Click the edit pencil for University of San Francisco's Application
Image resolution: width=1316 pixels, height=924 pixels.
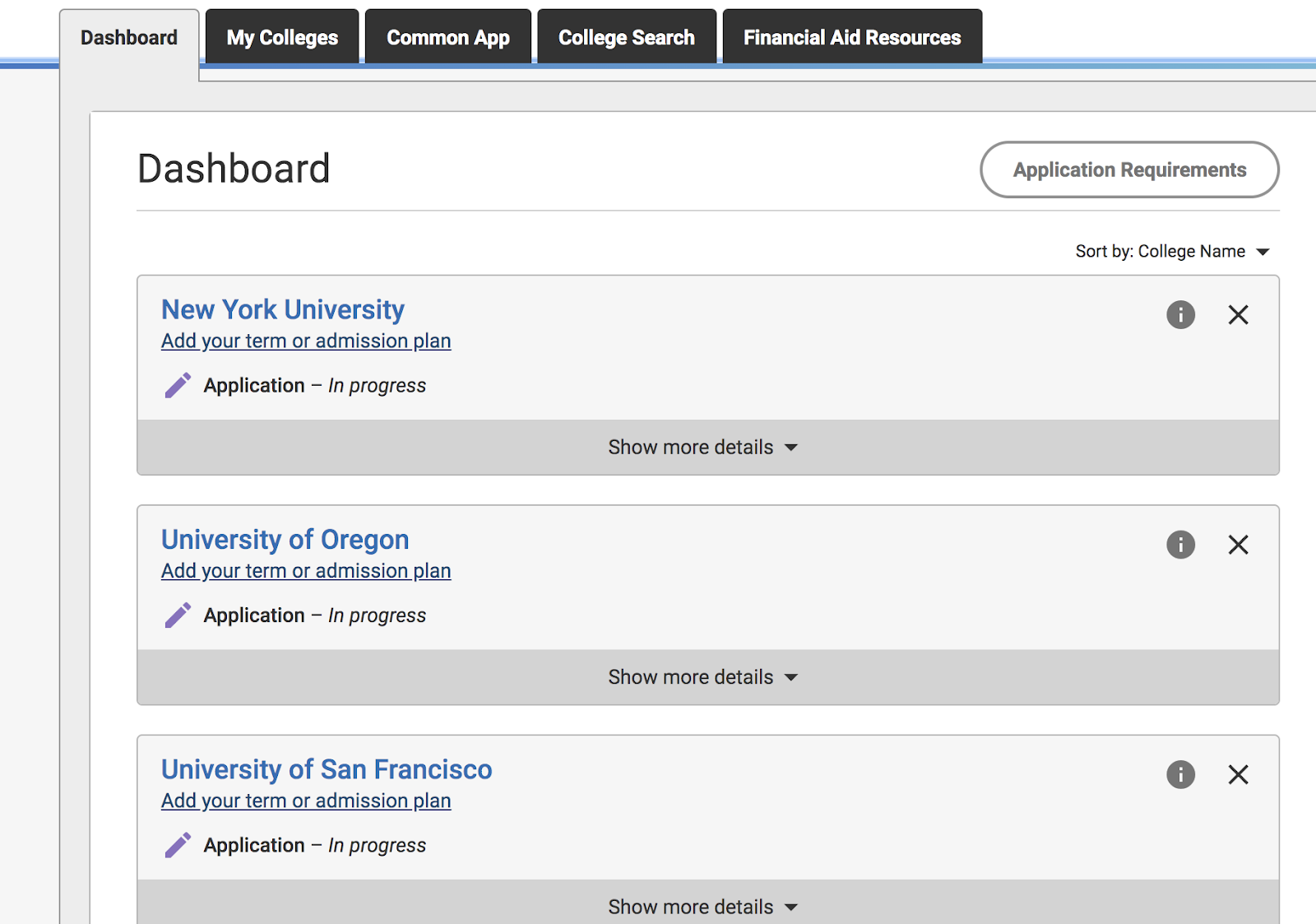tap(178, 844)
